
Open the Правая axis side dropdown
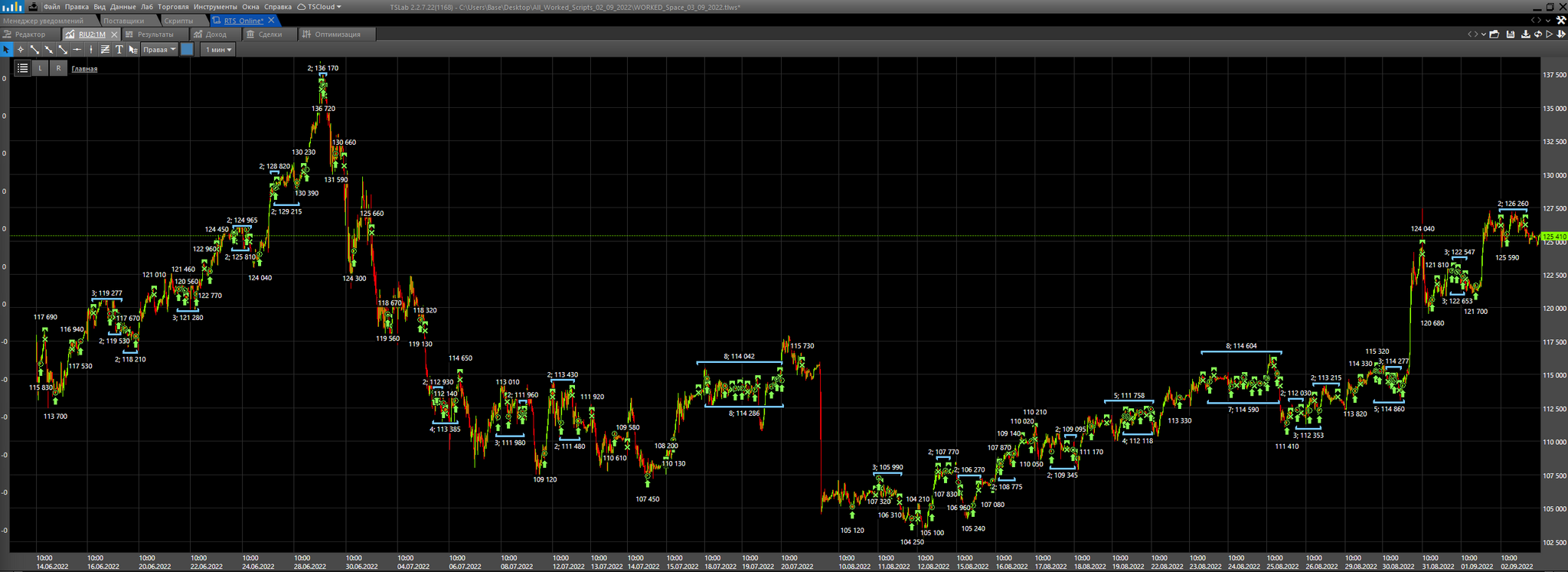(159, 50)
